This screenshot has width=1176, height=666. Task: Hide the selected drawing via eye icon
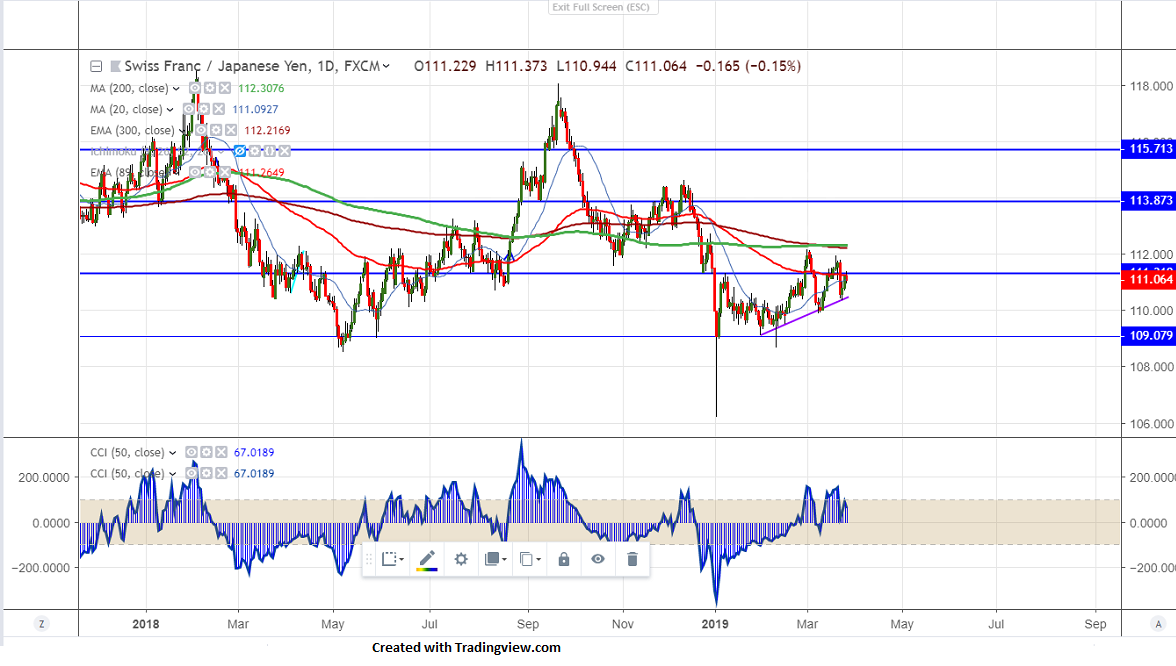coord(598,559)
